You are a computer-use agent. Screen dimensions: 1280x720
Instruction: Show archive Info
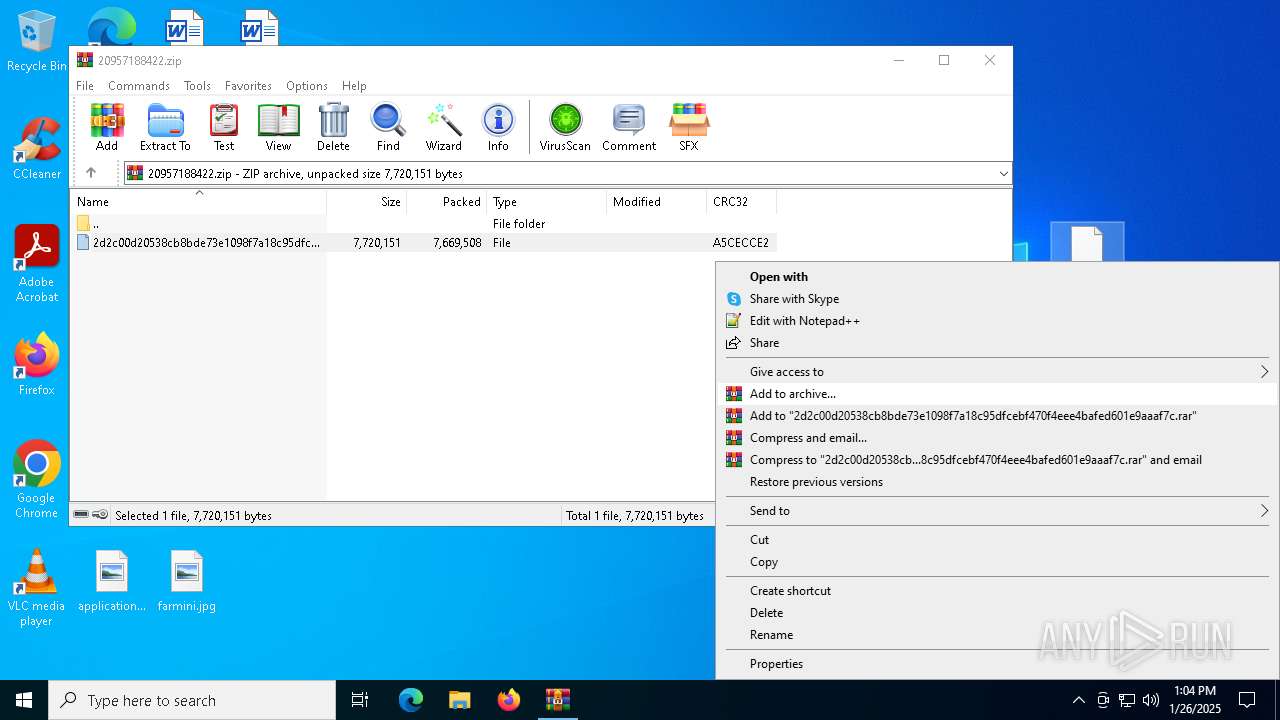[x=498, y=127]
